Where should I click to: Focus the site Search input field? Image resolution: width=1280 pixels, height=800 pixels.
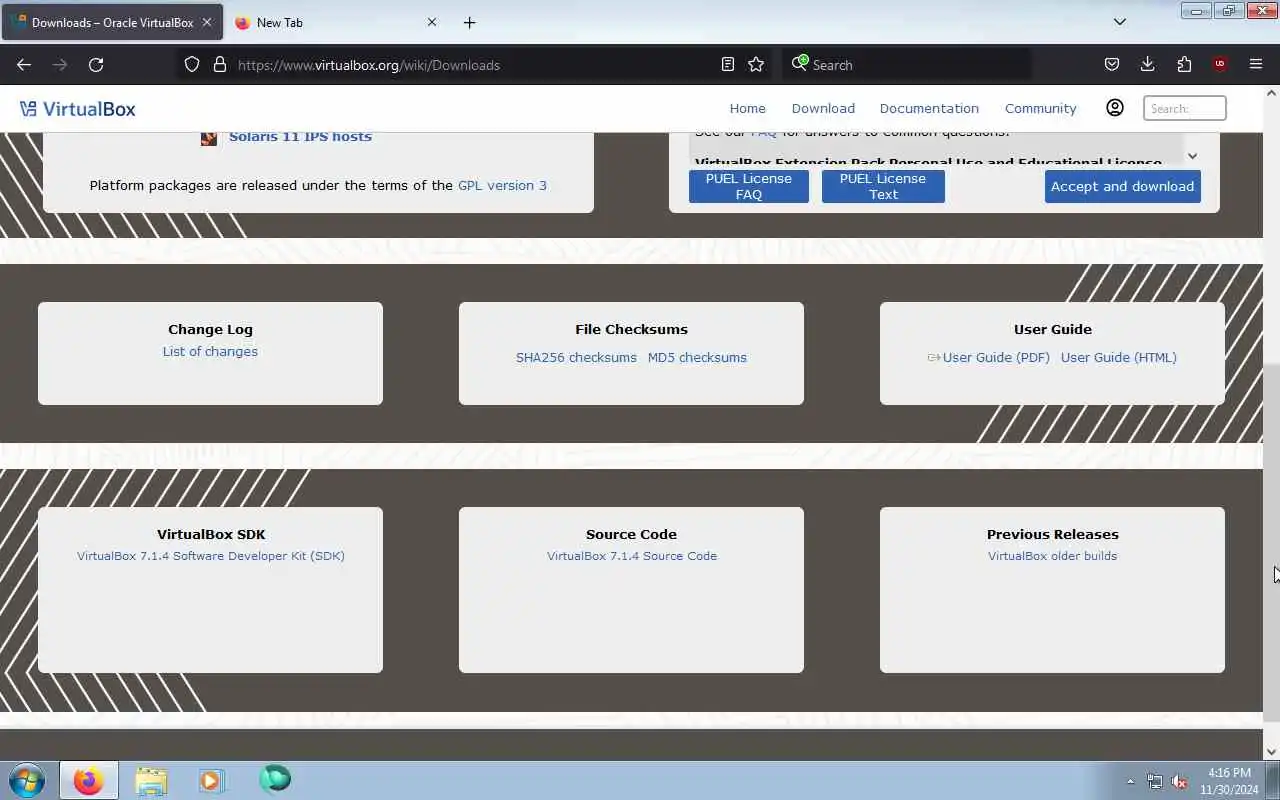tap(1184, 108)
